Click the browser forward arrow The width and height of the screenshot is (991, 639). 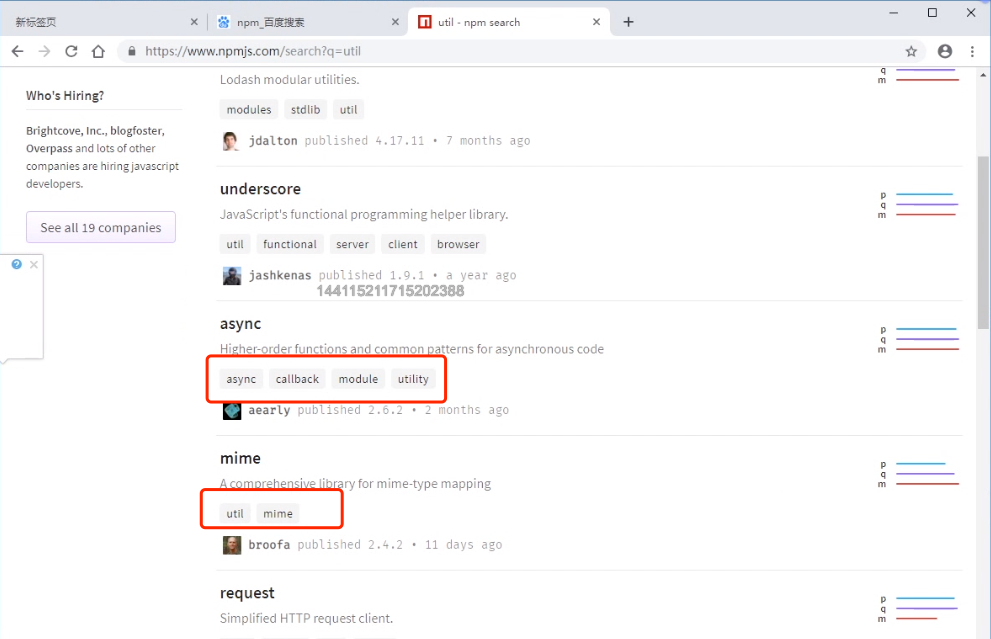[44, 51]
